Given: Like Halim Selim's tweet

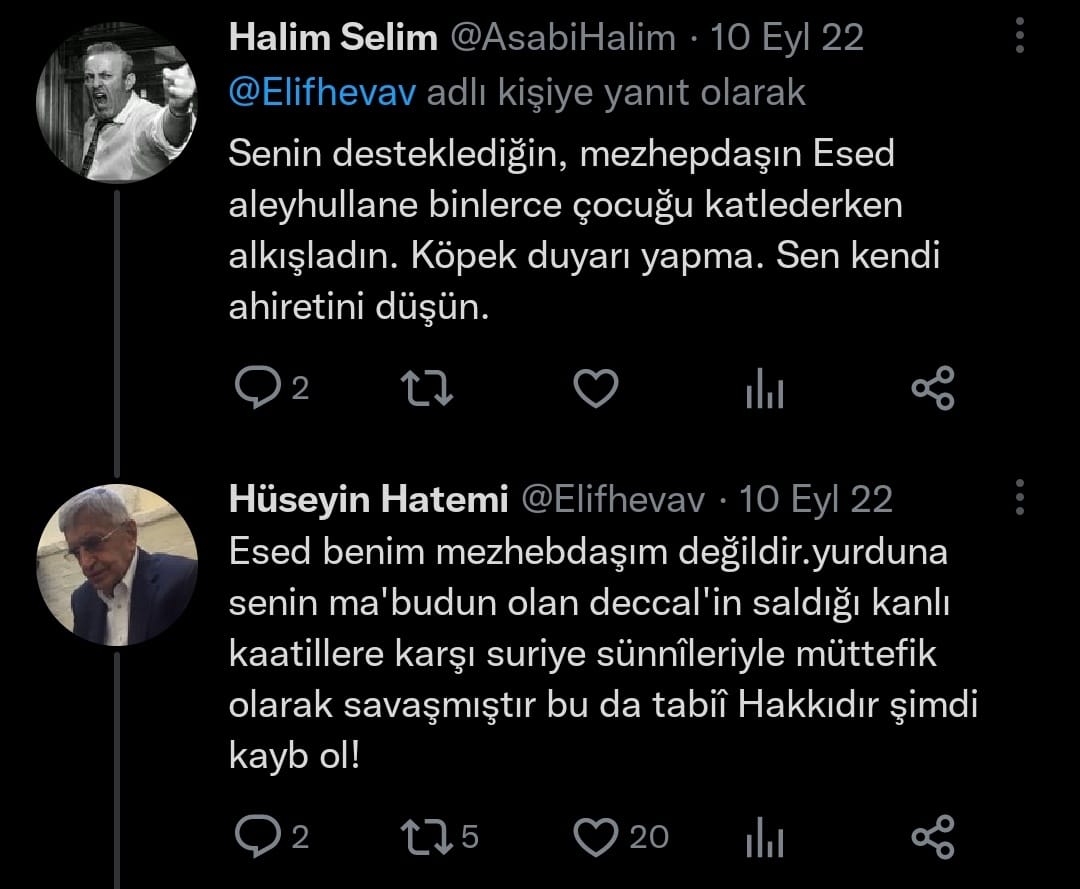Looking at the screenshot, I should (597, 389).
